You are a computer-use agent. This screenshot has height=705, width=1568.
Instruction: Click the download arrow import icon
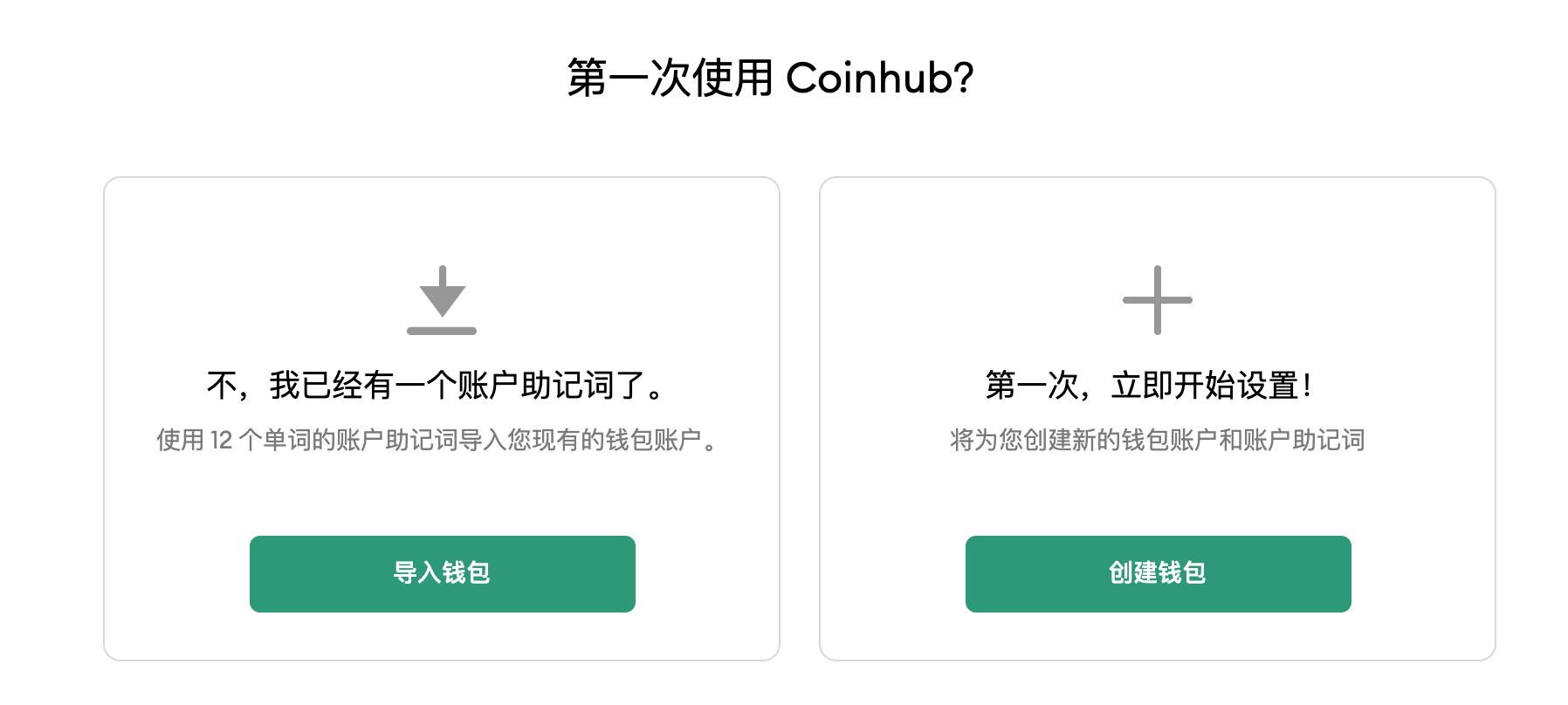coord(442,299)
